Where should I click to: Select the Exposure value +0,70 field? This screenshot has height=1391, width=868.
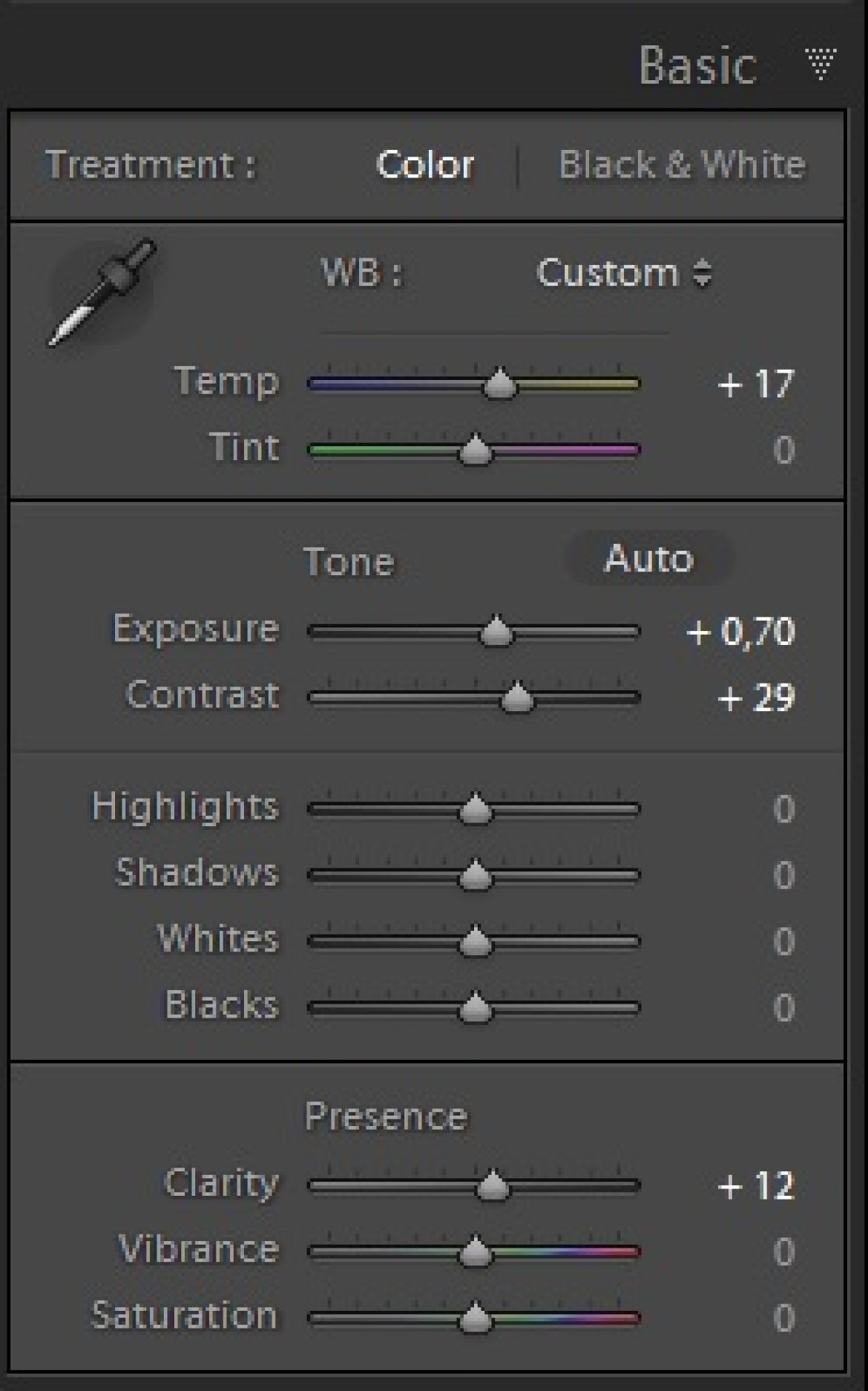click(740, 631)
